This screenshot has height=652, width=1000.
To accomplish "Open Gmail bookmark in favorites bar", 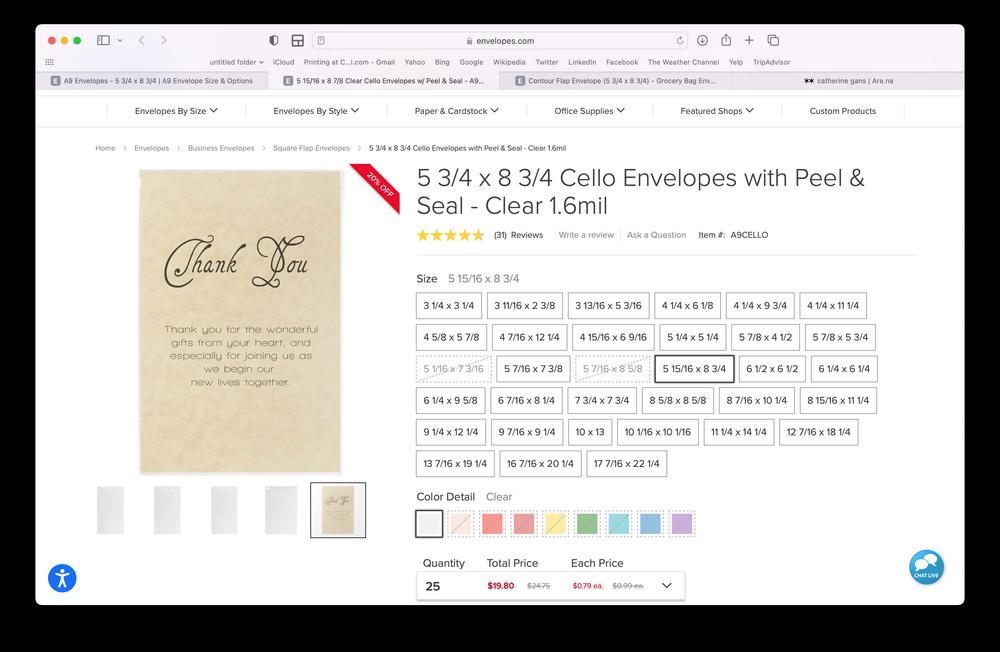I will [x=349, y=62].
